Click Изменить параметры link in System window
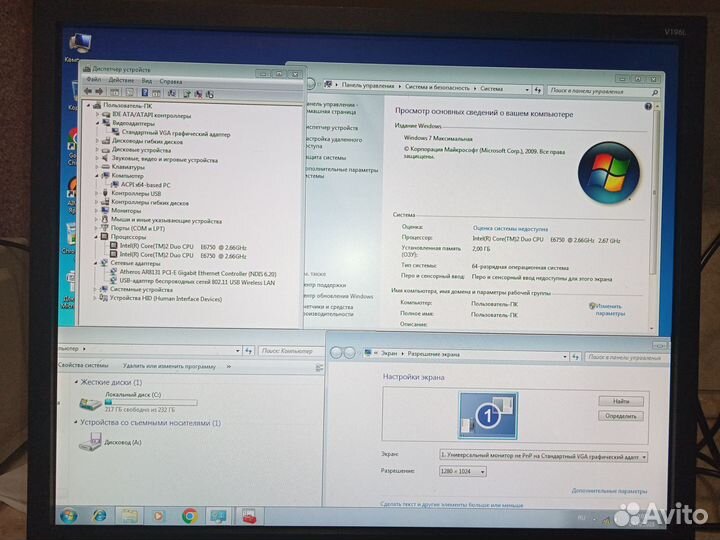This screenshot has width=720, height=540. click(x=610, y=309)
